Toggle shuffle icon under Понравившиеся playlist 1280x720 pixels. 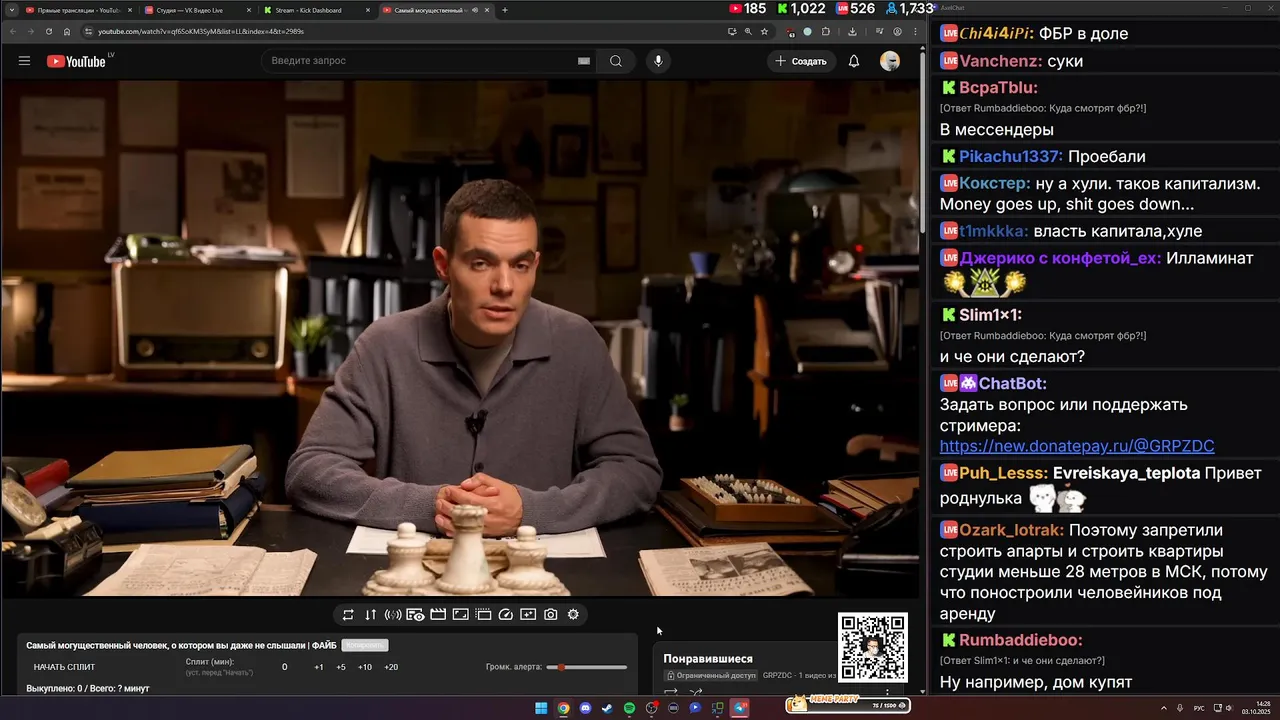click(696, 692)
